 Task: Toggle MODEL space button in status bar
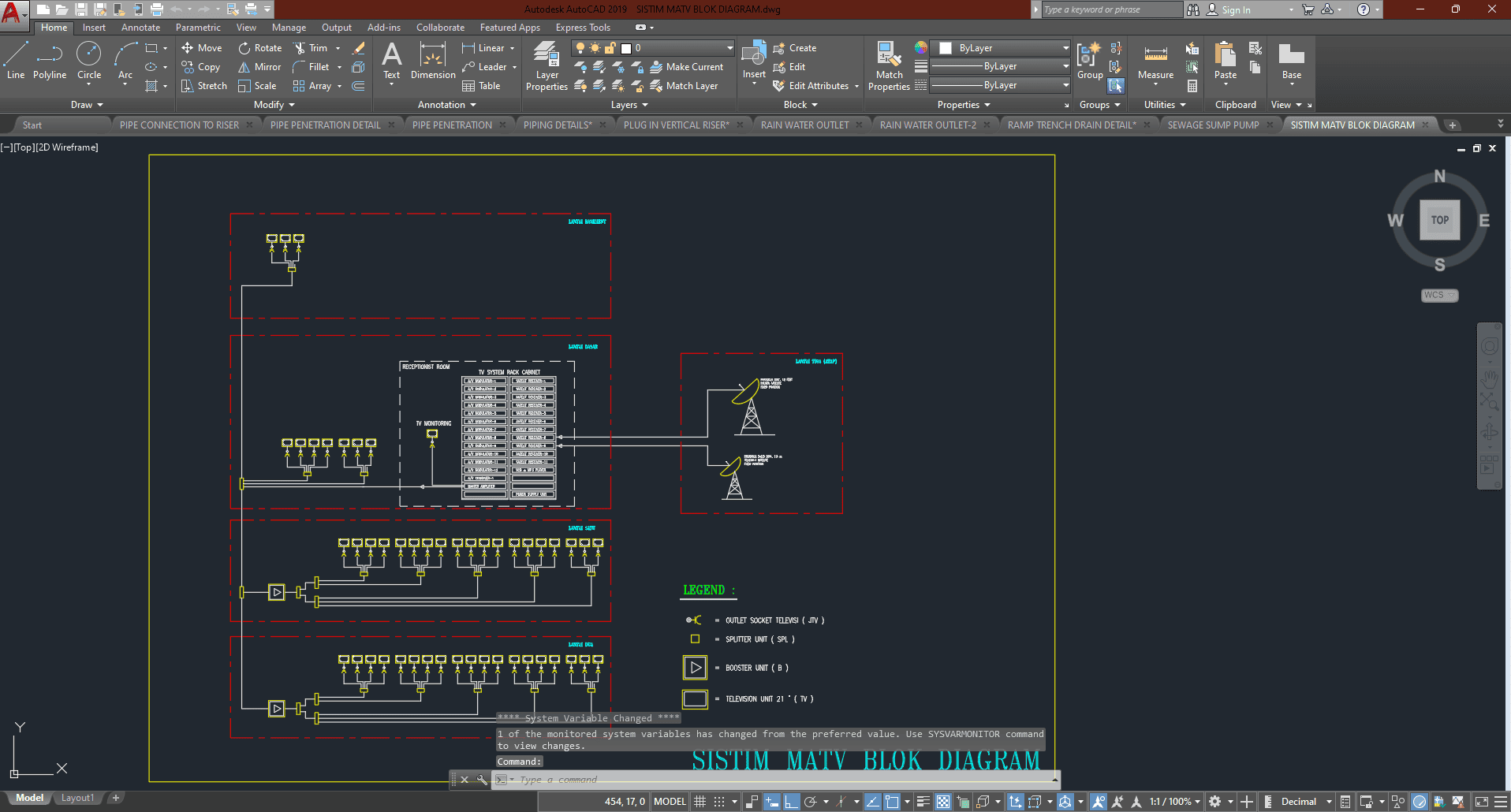point(670,802)
